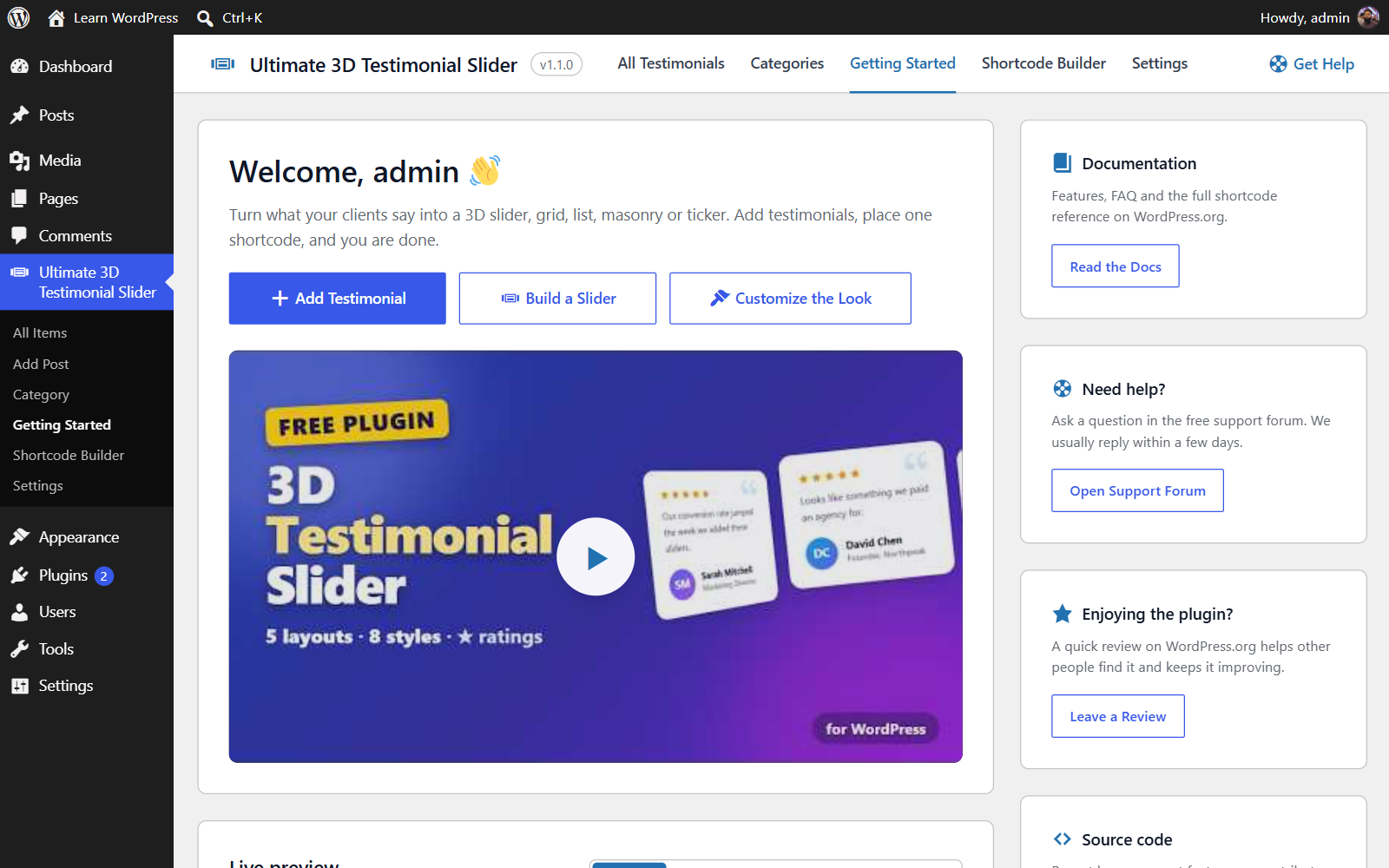Switch to All Testimonials tab
1389x868 pixels.
pos(671,63)
